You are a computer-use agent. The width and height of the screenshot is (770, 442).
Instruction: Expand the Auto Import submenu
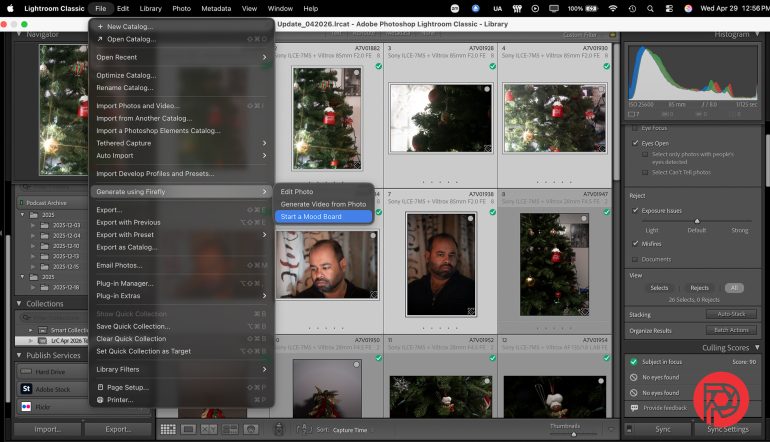(x=181, y=156)
